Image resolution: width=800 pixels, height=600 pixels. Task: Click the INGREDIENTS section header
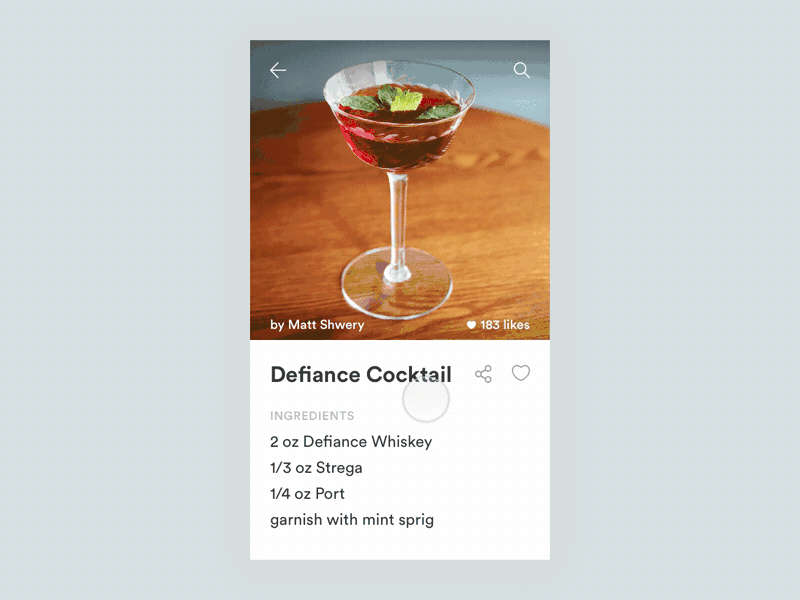[312, 416]
